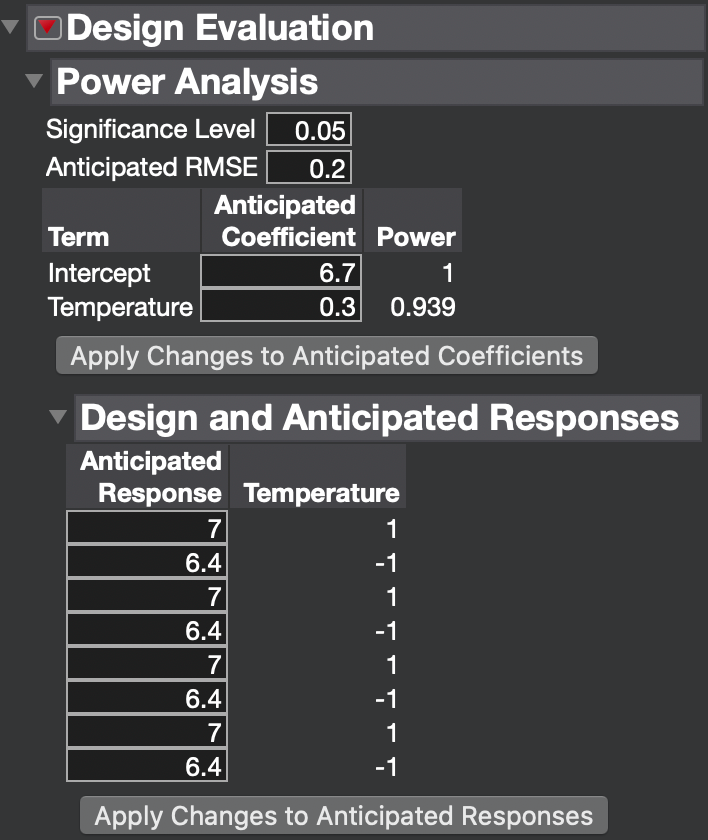The image size is (708, 840).
Task: Click the first Anticipated Response cell
Action: tap(147, 528)
